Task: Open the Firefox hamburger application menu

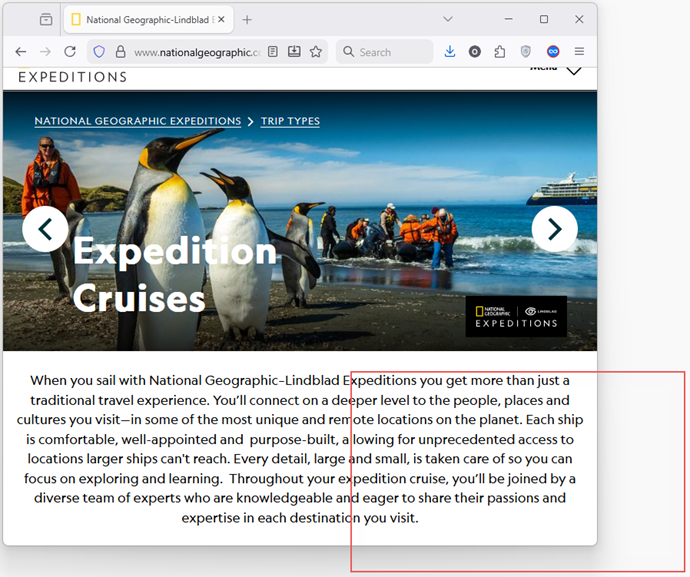Action: [x=579, y=52]
